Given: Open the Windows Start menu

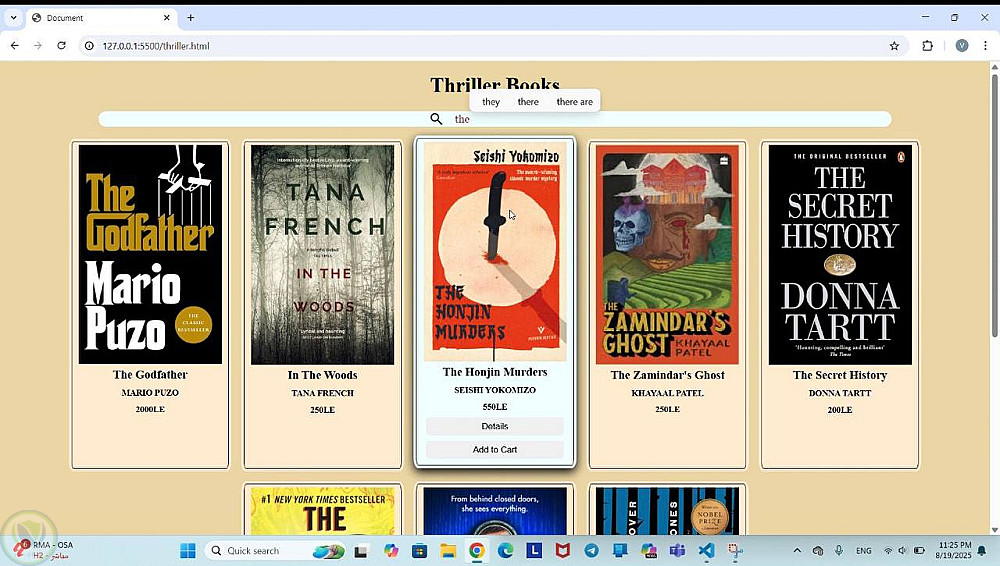Looking at the screenshot, I should pos(188,551).
